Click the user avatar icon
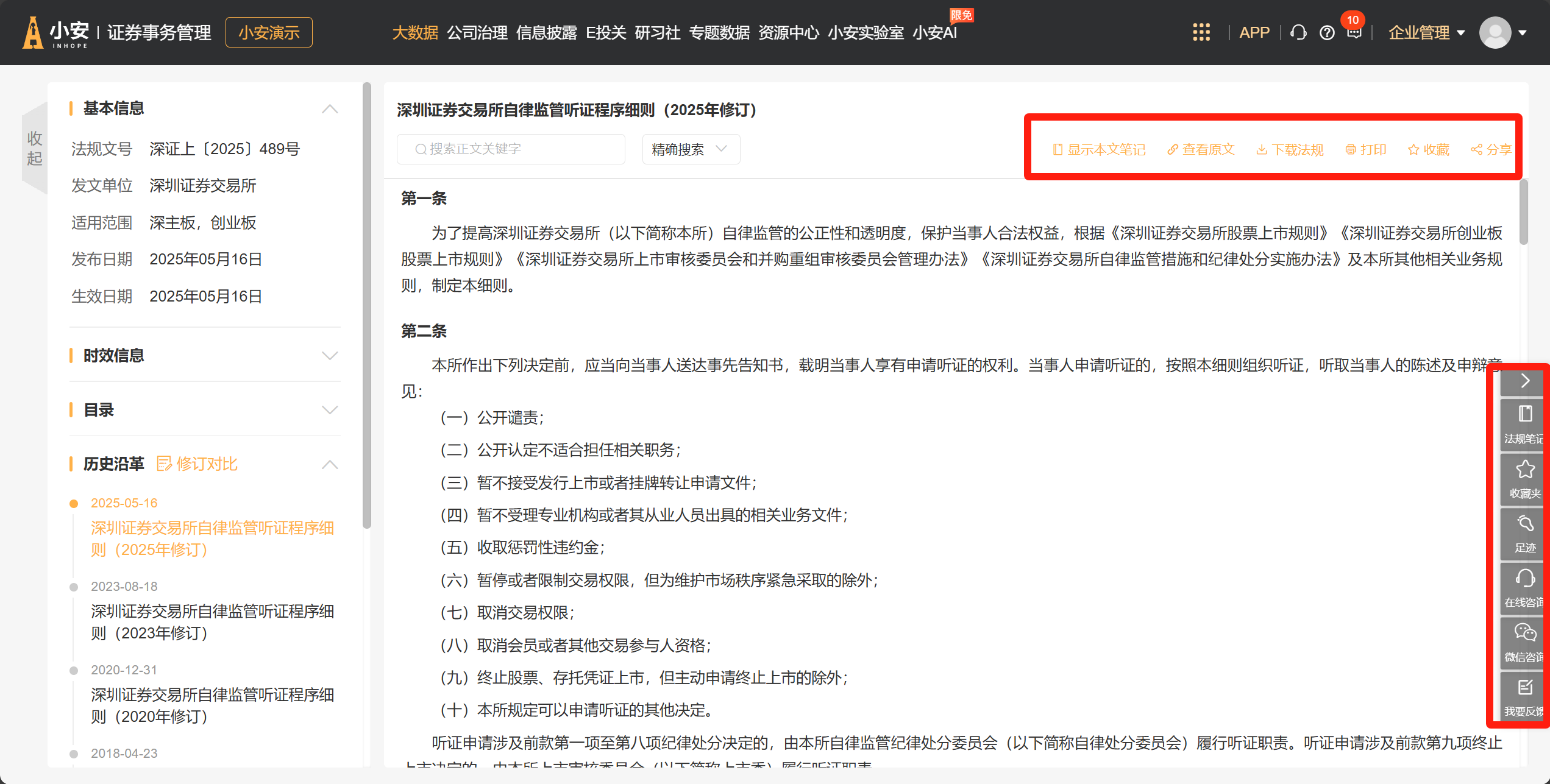 pyautogui.click(x=1495, y=32)
